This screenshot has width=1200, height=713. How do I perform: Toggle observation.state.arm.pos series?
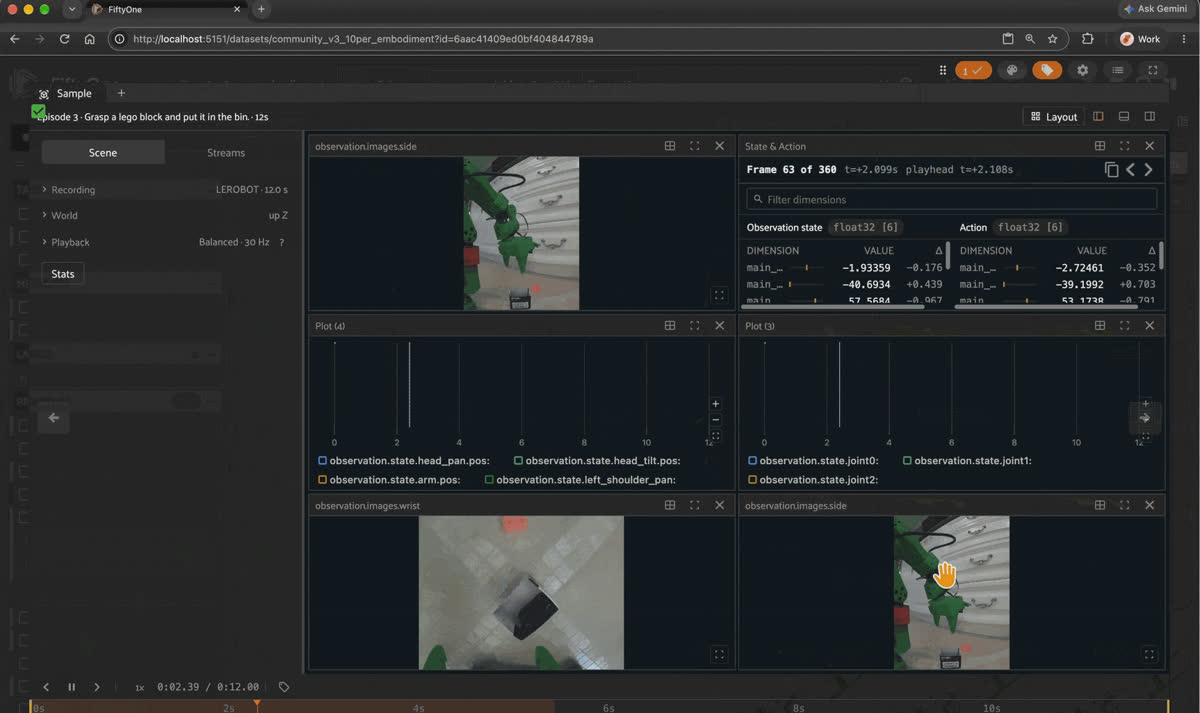(322, 480)
